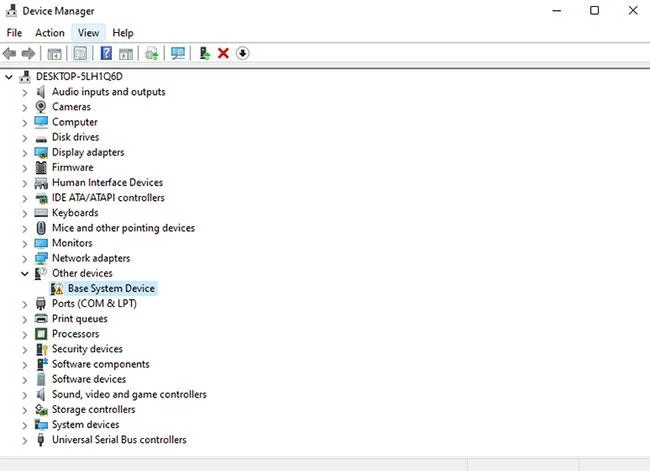The image size is (650, 471).
Task: Select the Base System Device label
Action: [x=112, y=289]
